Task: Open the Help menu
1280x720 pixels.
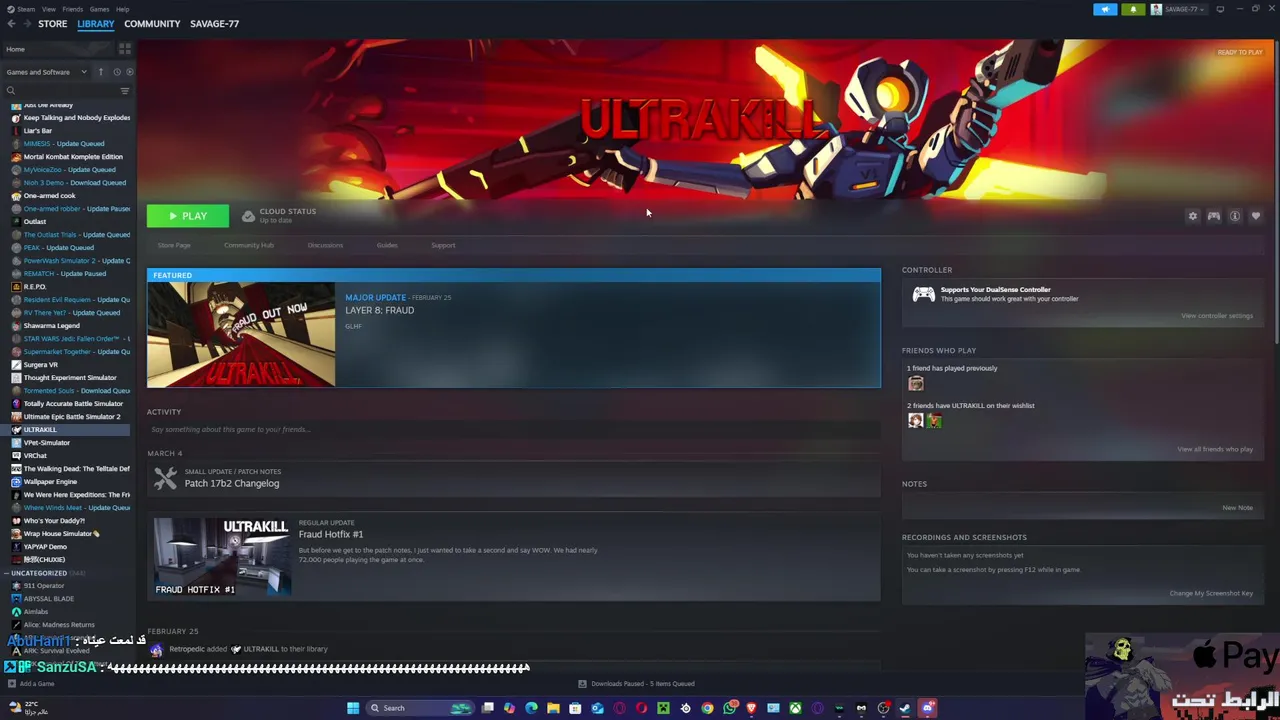Action: [x=122, y=9]
